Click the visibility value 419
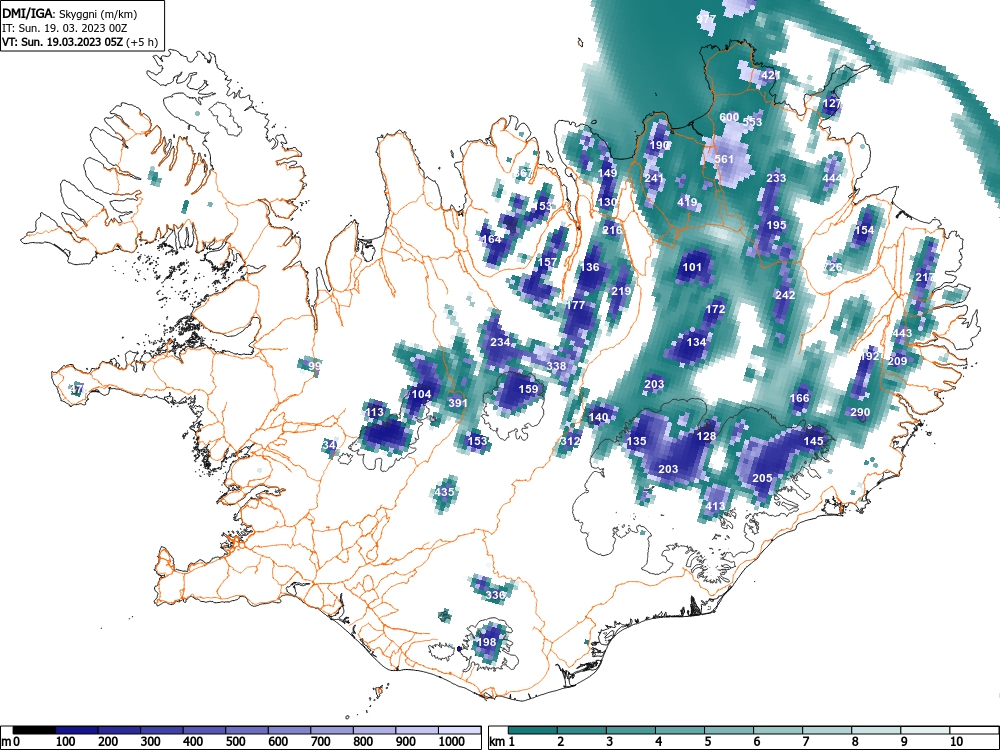1000x750 pixels. coord(687,202)
